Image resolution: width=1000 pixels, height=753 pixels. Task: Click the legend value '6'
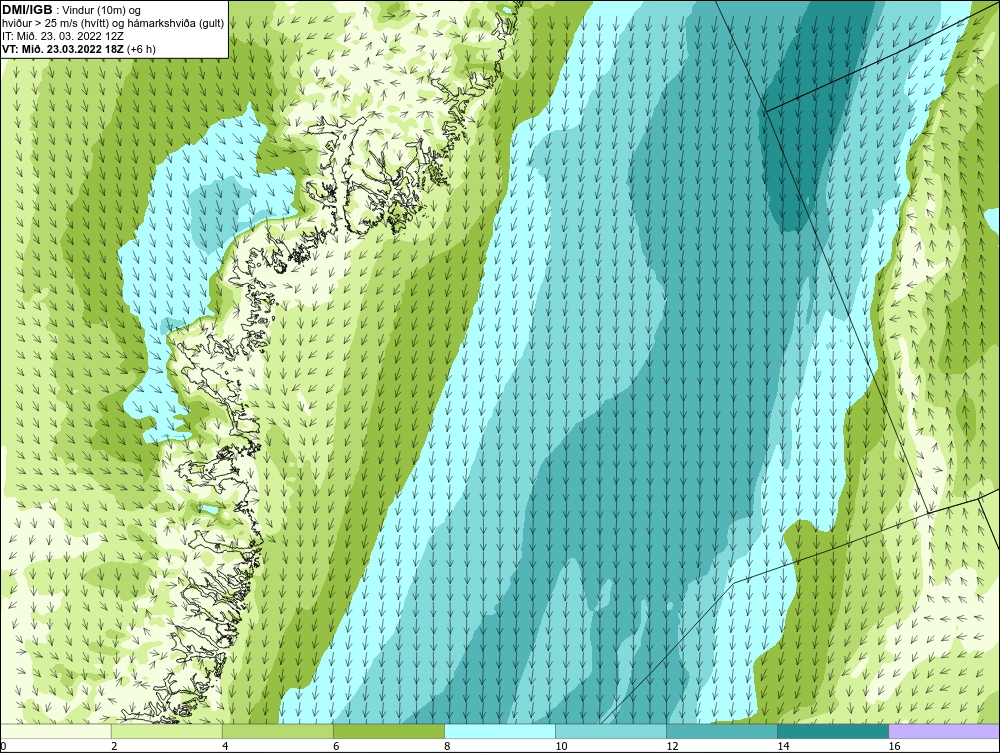coord(336,746)
